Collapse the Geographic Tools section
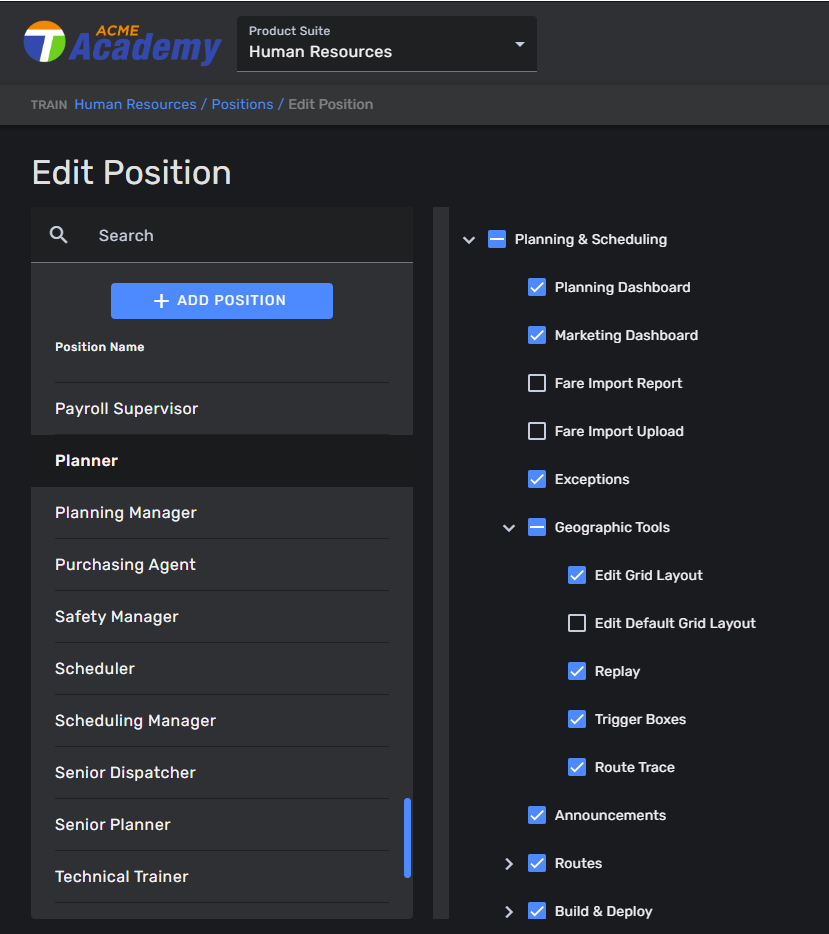 click(509, 528)
